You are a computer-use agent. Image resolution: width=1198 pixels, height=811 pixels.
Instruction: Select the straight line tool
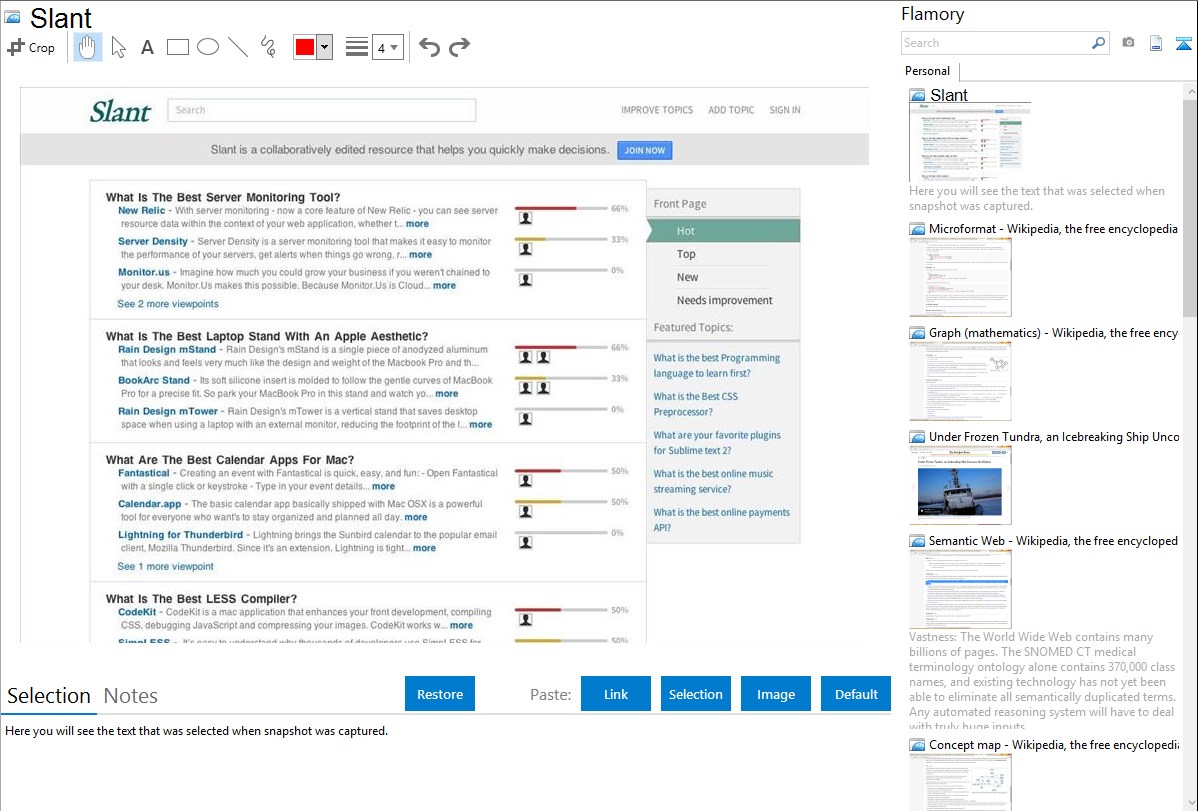(238, 47)
